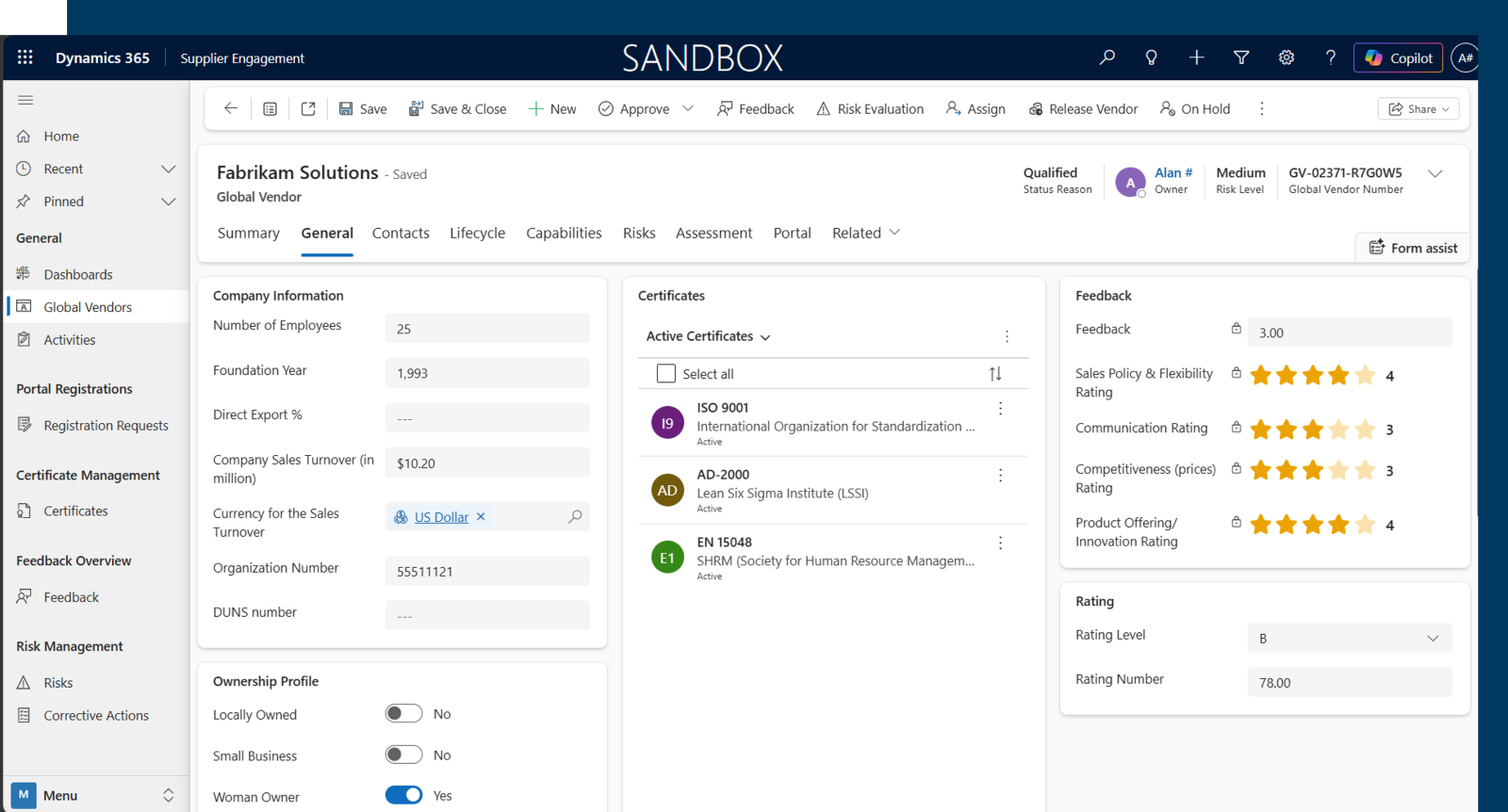Viewport: 1508px width, 812px height.
Task: Switch to the Risks tab
Action: click(639, 233)
